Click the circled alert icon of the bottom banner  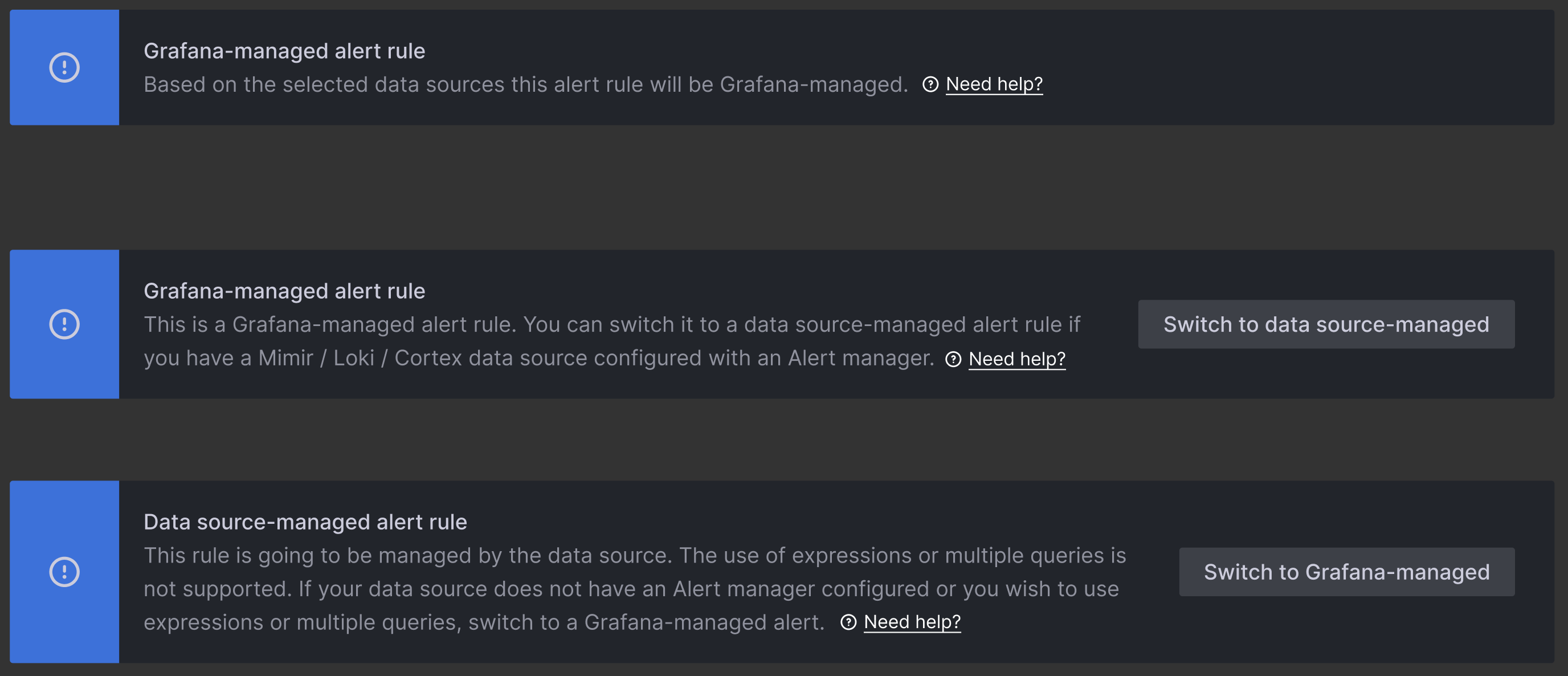point(64,572)
